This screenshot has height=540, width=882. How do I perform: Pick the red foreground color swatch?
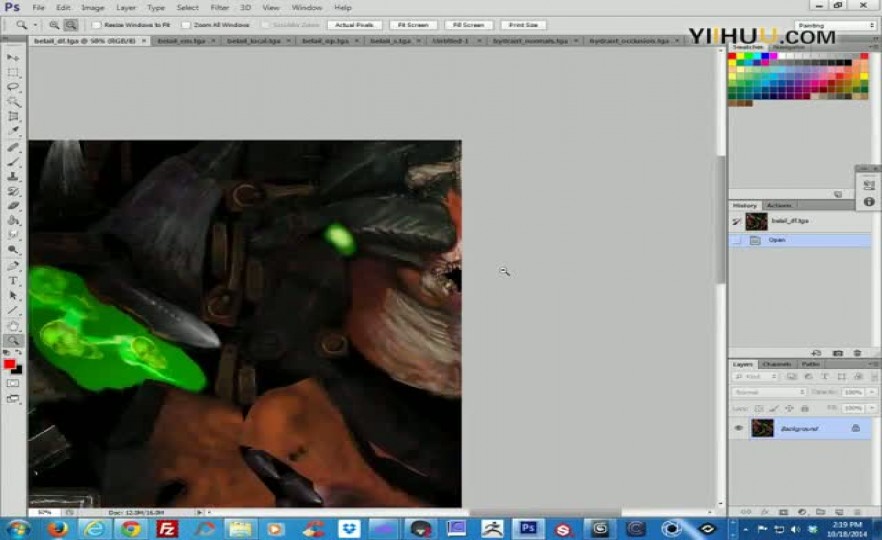click(9, 364)
